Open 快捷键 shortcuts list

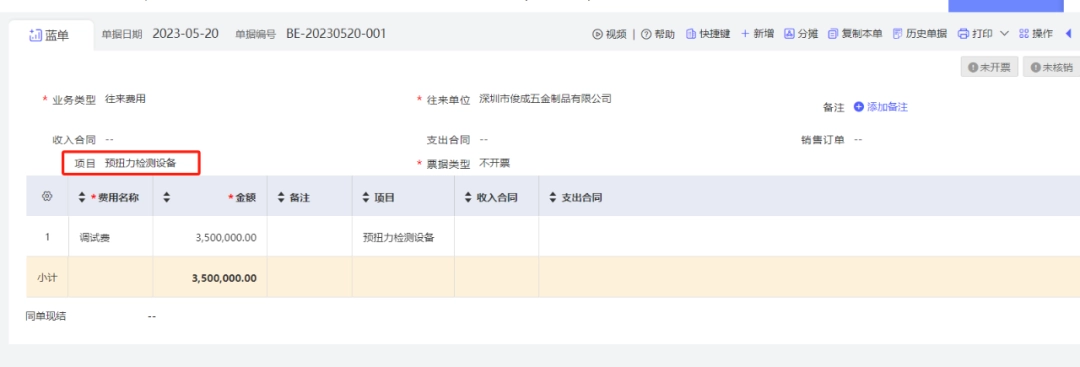pos(707,34)
